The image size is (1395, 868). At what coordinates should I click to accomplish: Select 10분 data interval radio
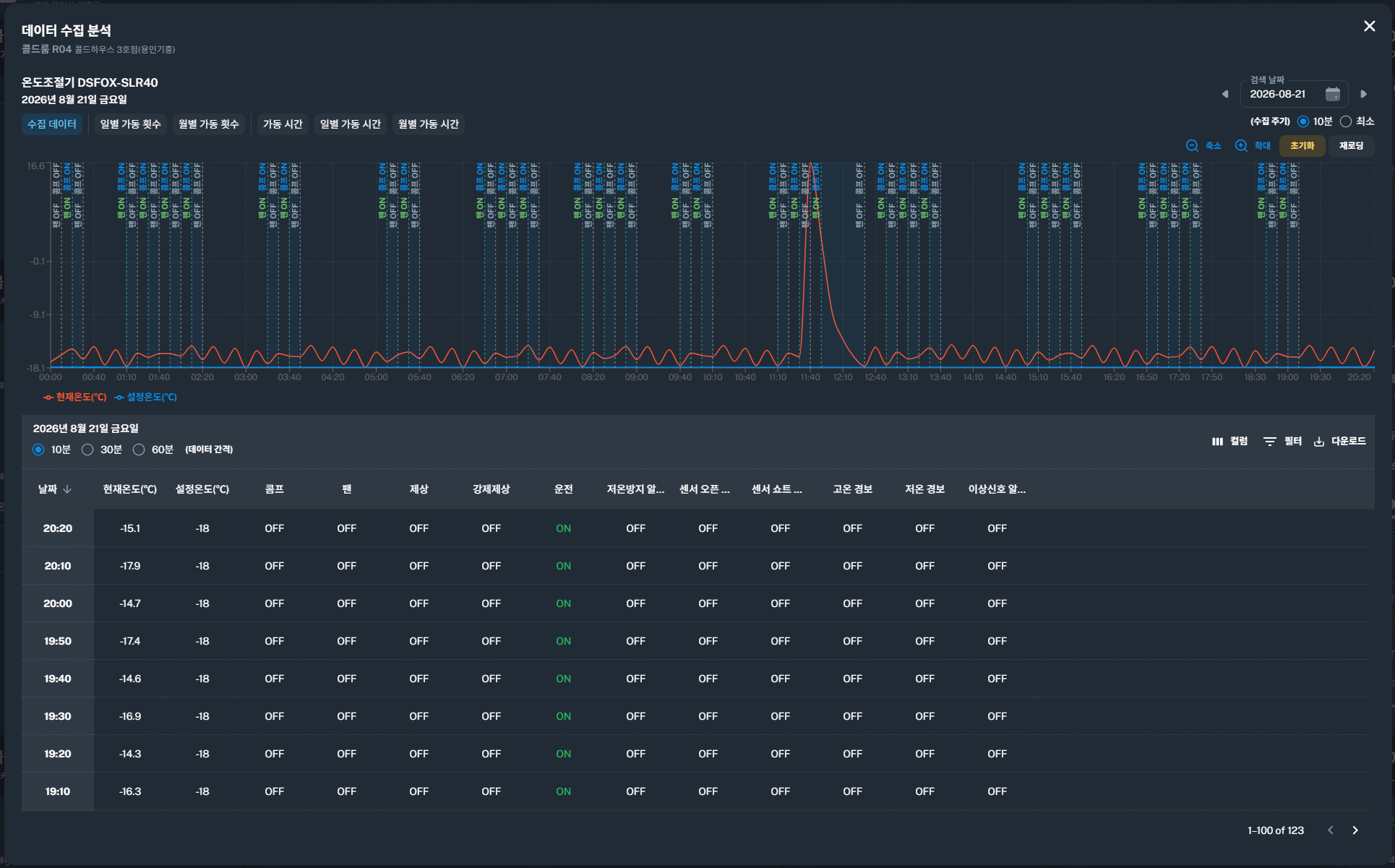pos(38,450)
